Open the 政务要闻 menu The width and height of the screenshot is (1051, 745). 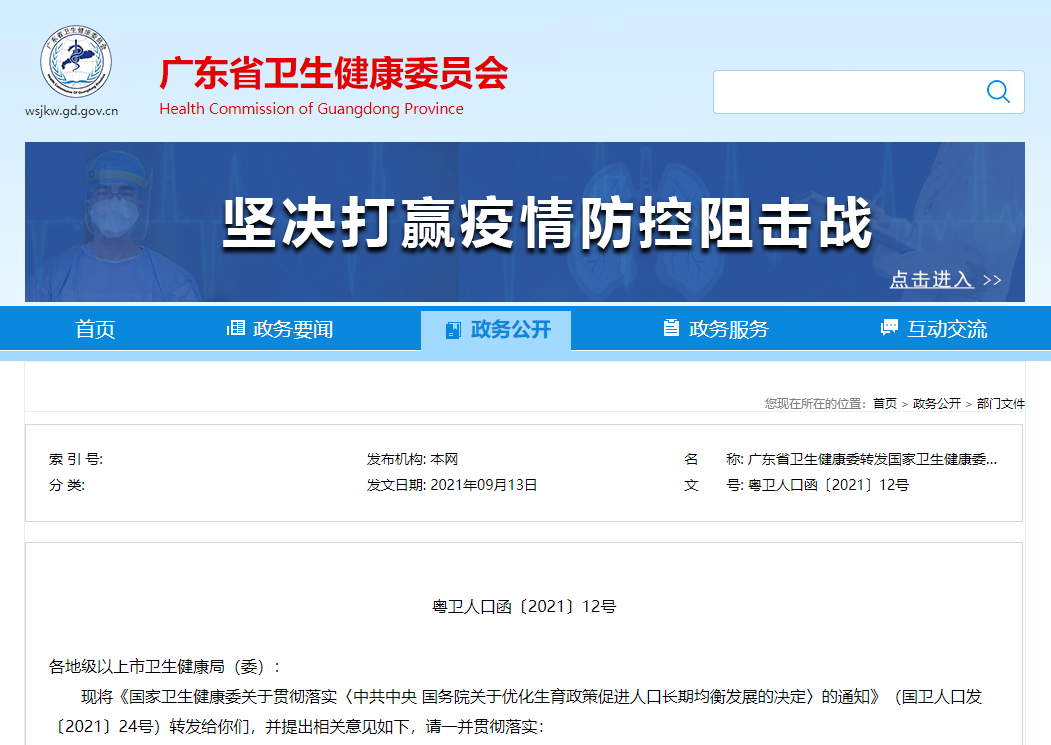pyautogui.click(x=283, y=327)
